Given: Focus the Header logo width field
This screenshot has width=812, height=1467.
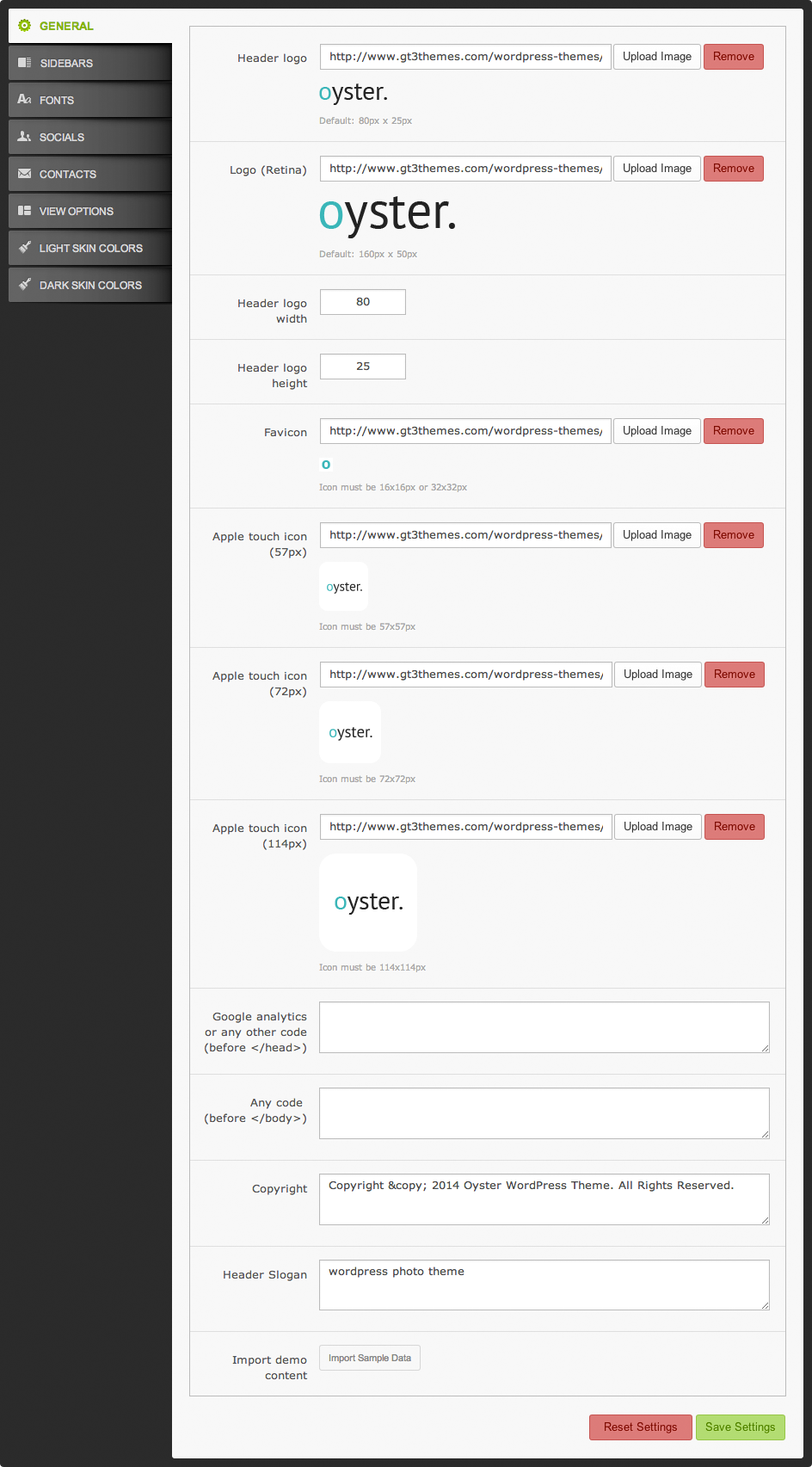Looking at the screenshot, I should click(x=362, y=302).
